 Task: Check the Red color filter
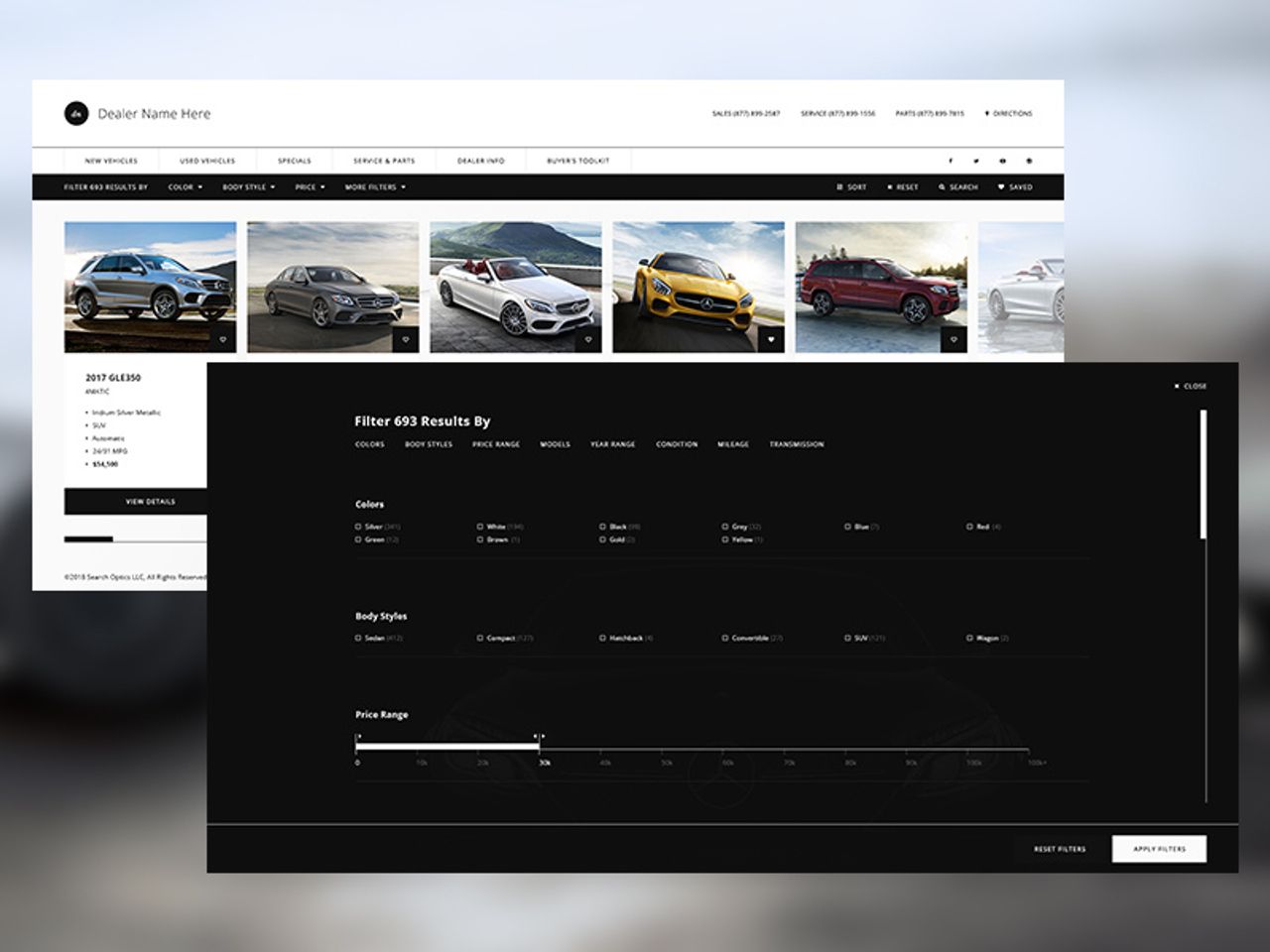970,527
